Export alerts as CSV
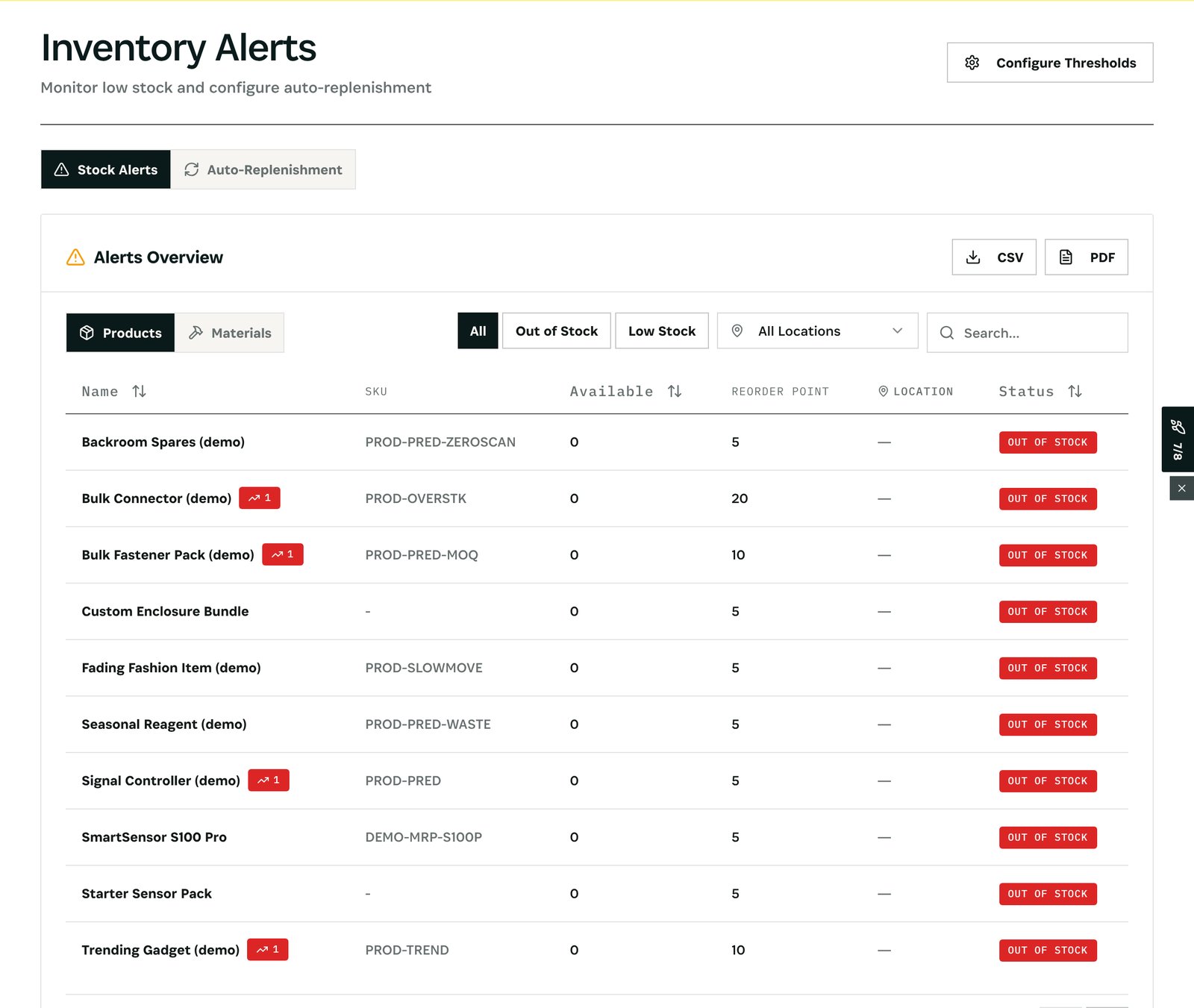Viewport: 1194px width, 1008px height. (994, 257)
